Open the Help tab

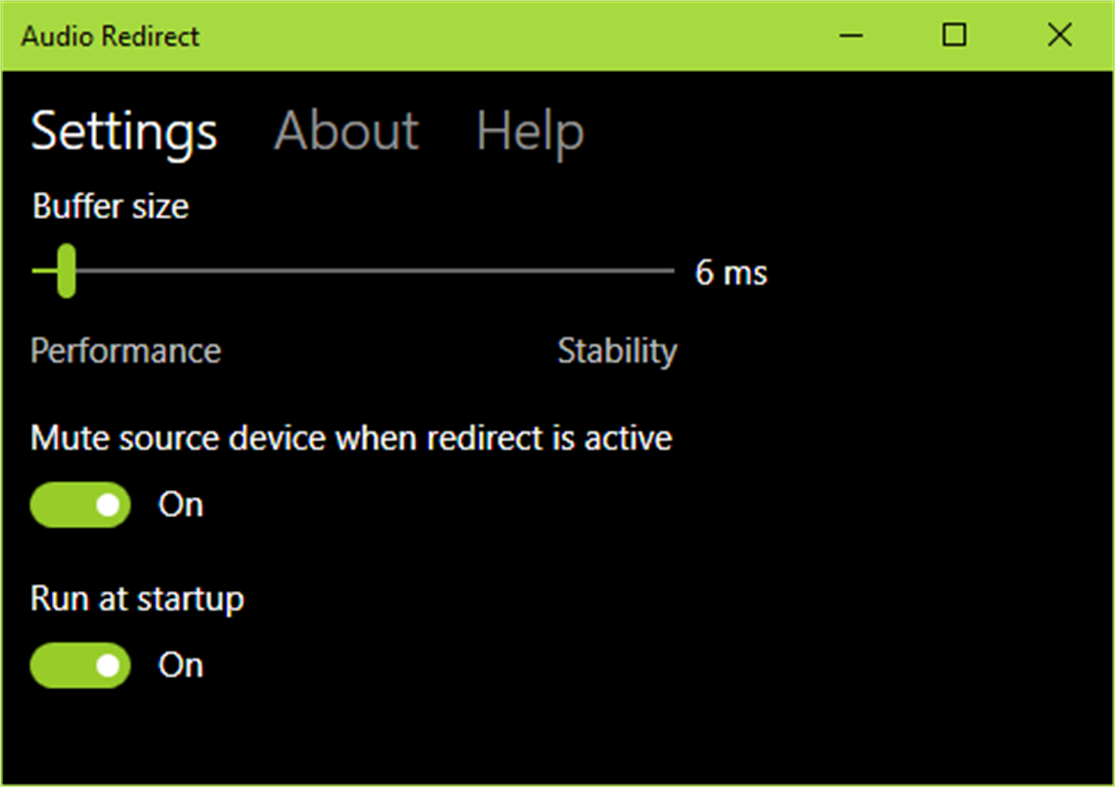point(530,131)
